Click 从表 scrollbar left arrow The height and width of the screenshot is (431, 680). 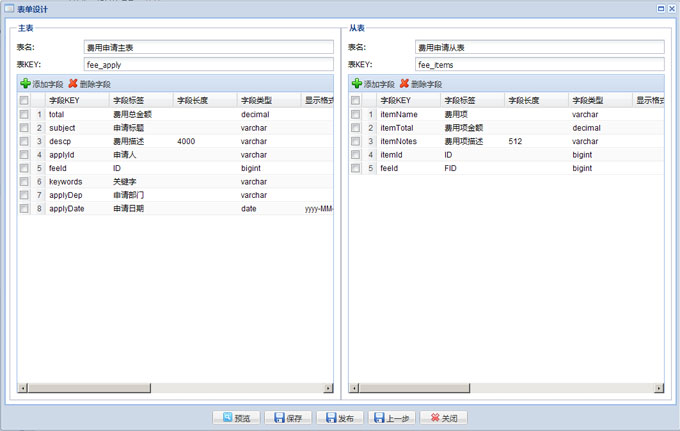pos(354,388)
